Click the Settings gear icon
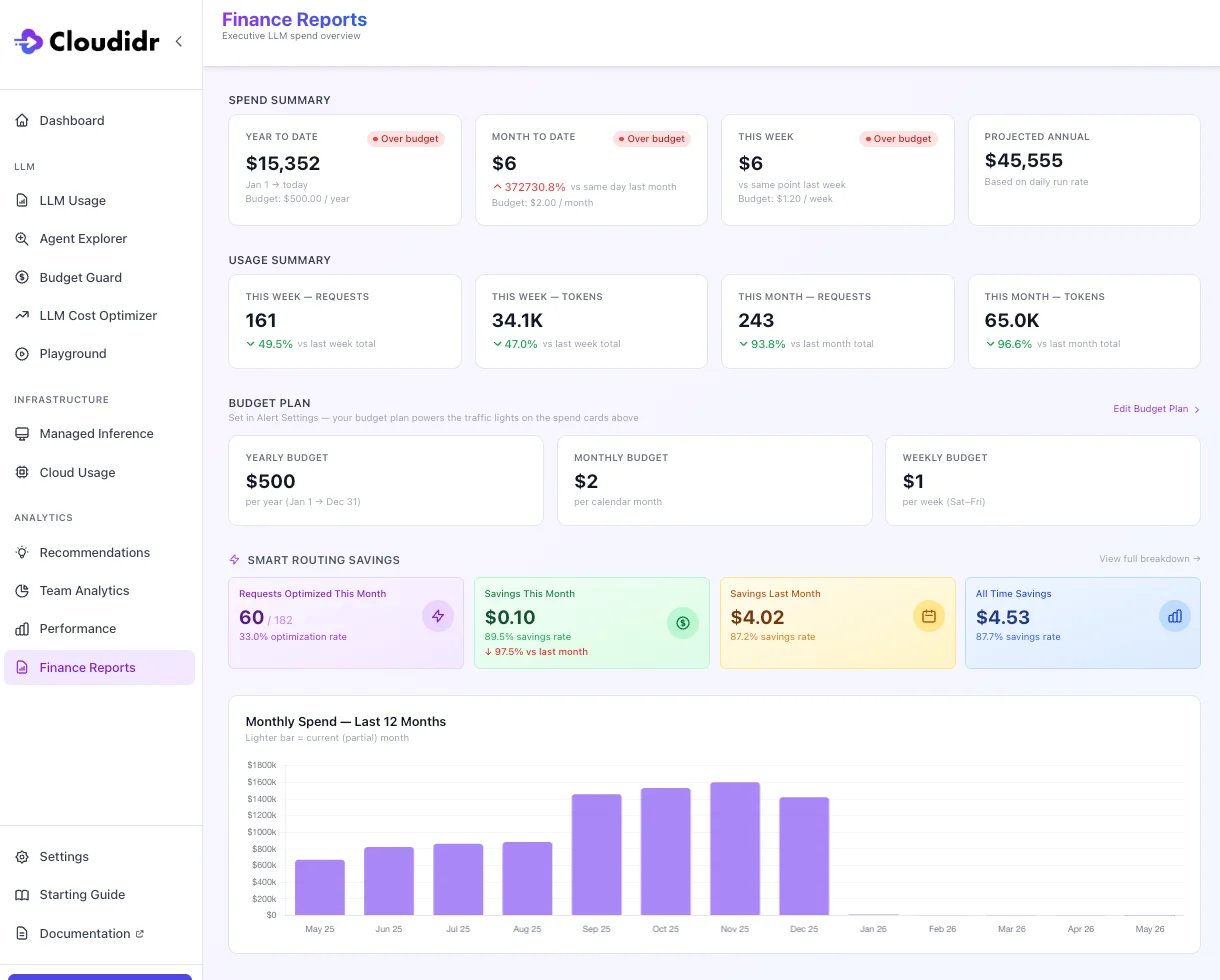Viewport: 1220px width, 980px height. 22,857
